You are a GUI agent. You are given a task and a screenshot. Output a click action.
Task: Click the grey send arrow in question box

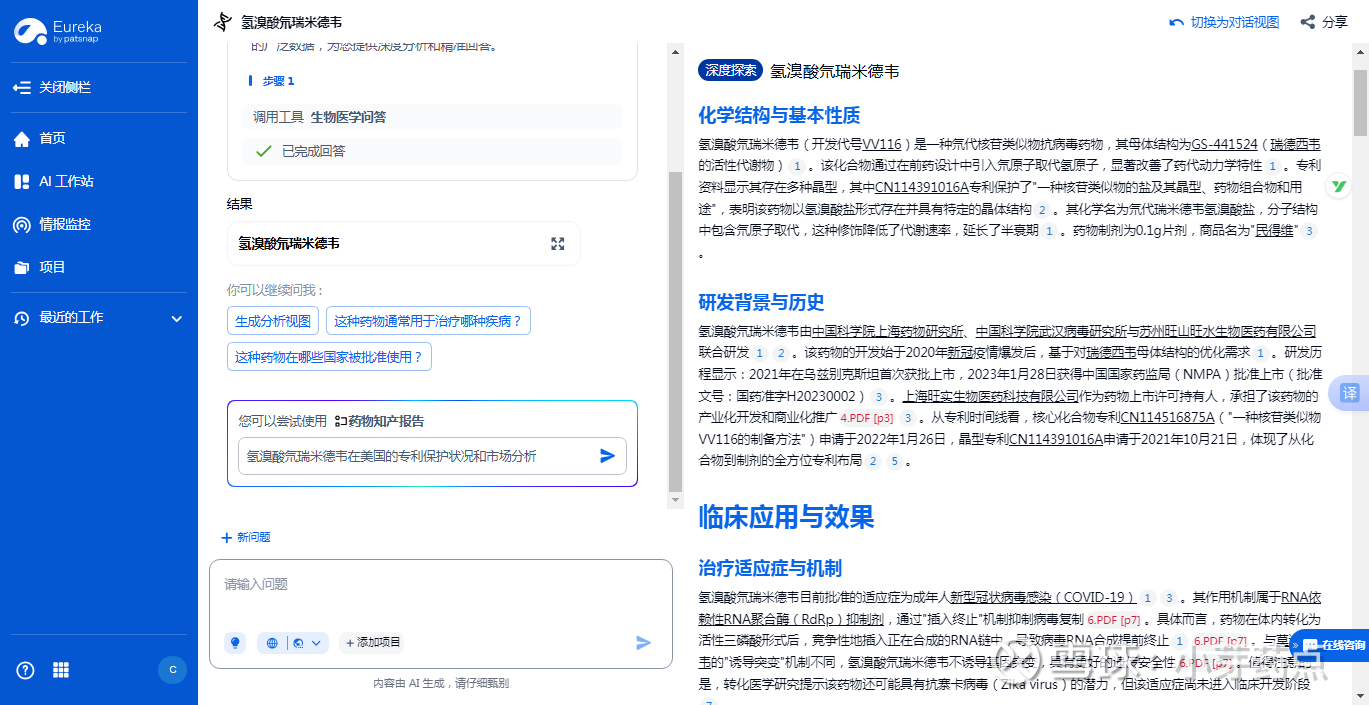[x=644, y=643]
